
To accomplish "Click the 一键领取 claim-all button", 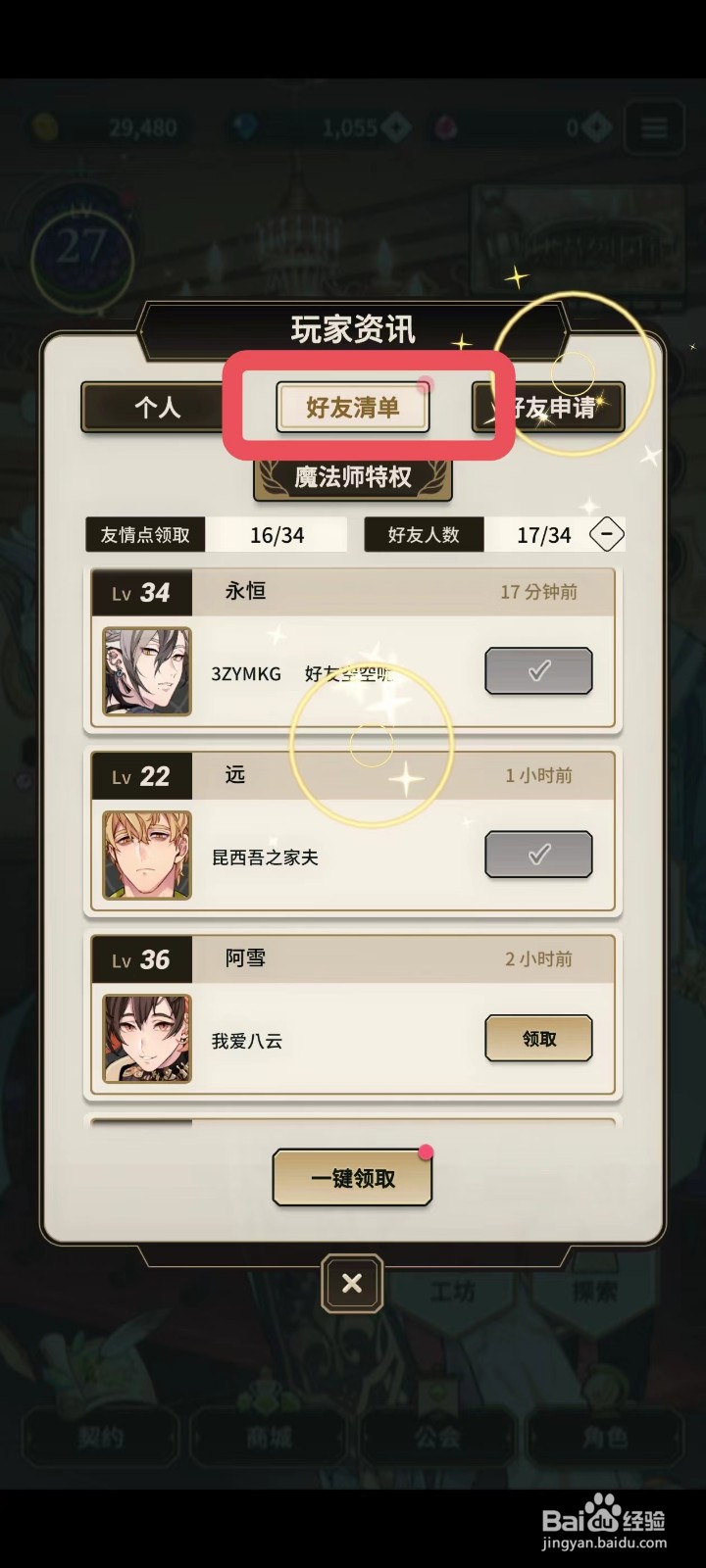I will pyautogui.click(x=352, y=1178).
